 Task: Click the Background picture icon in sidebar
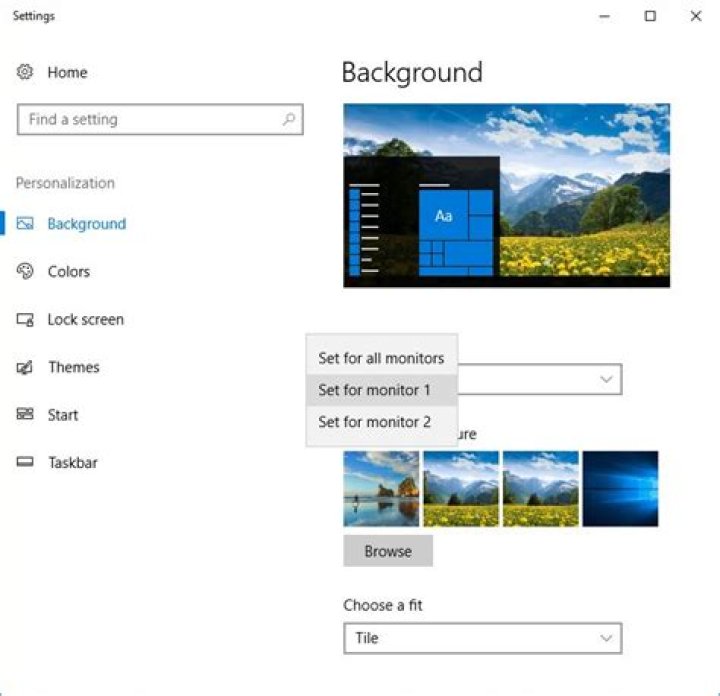pos(25,224)
